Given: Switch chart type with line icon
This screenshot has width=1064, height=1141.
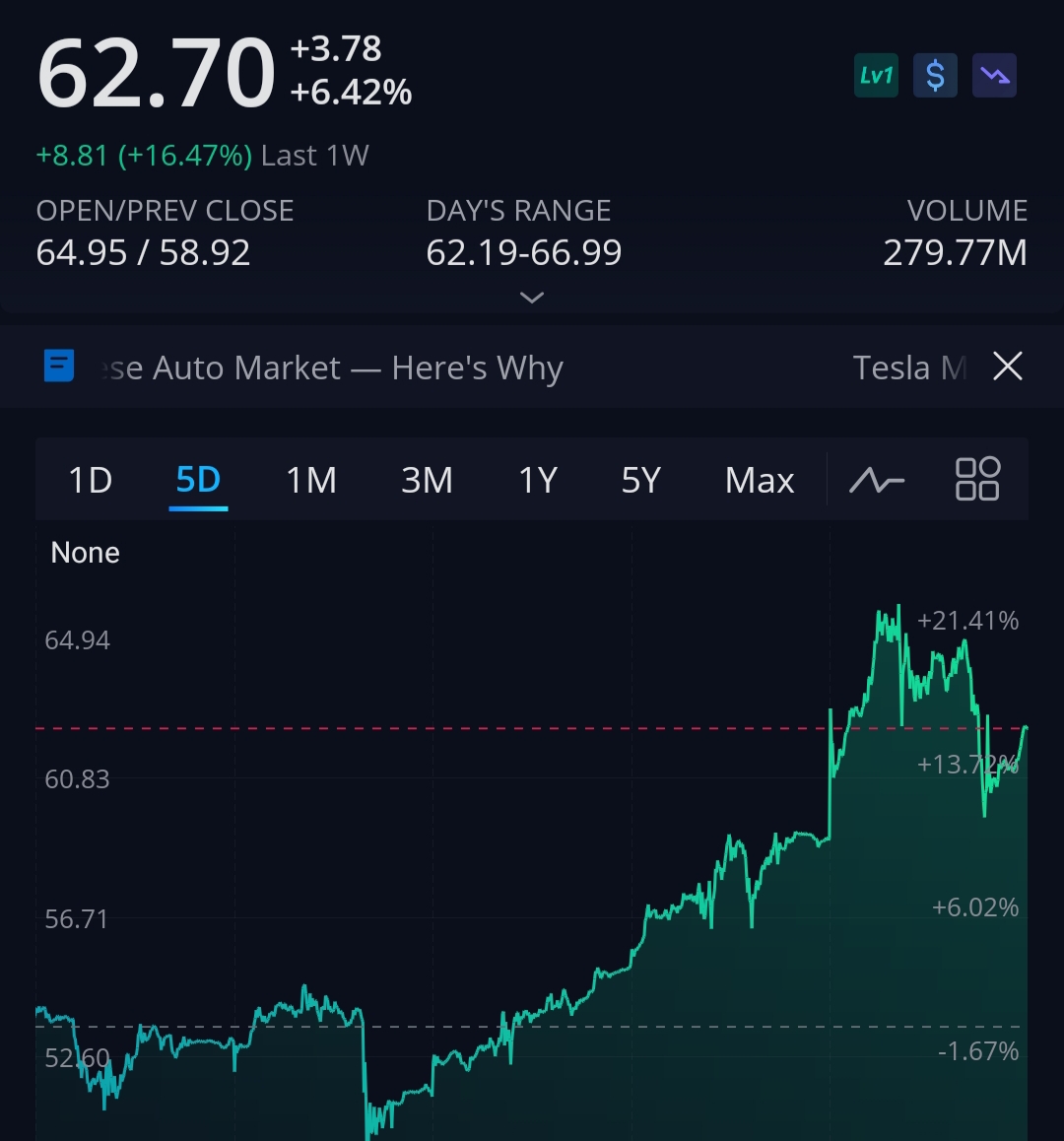Looking at the screenshot, I should tap(876, 481).
